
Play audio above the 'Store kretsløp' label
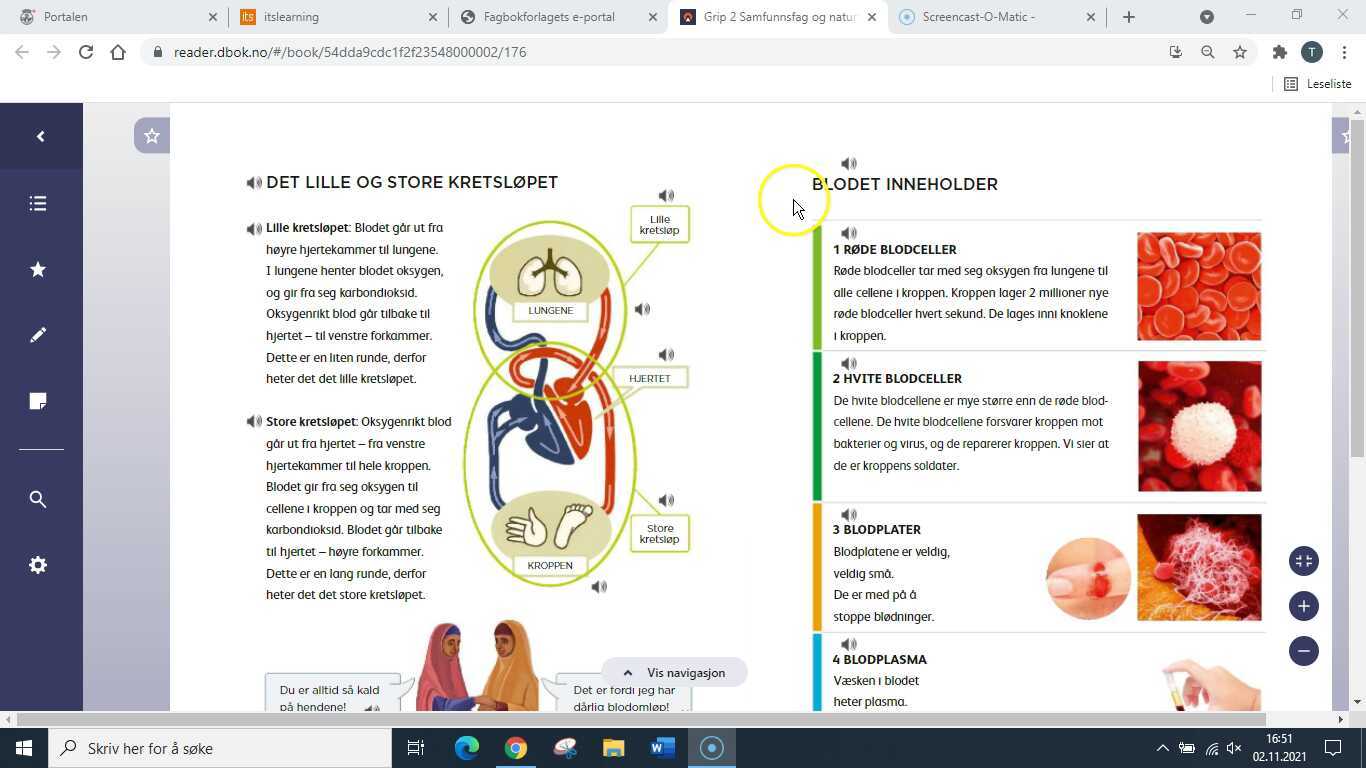666,501
